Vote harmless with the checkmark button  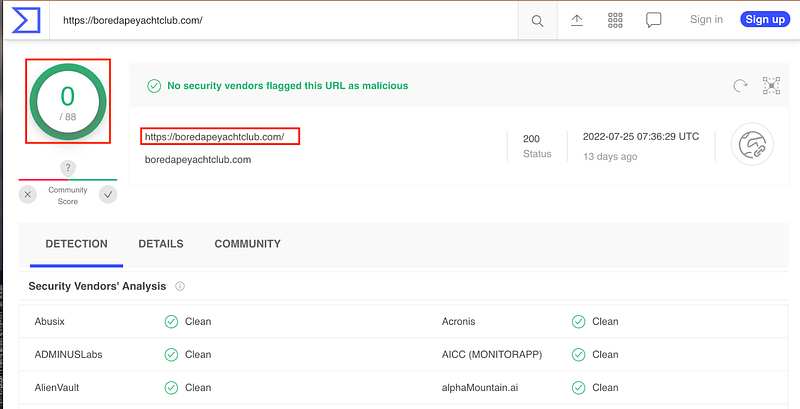point(108,194)
